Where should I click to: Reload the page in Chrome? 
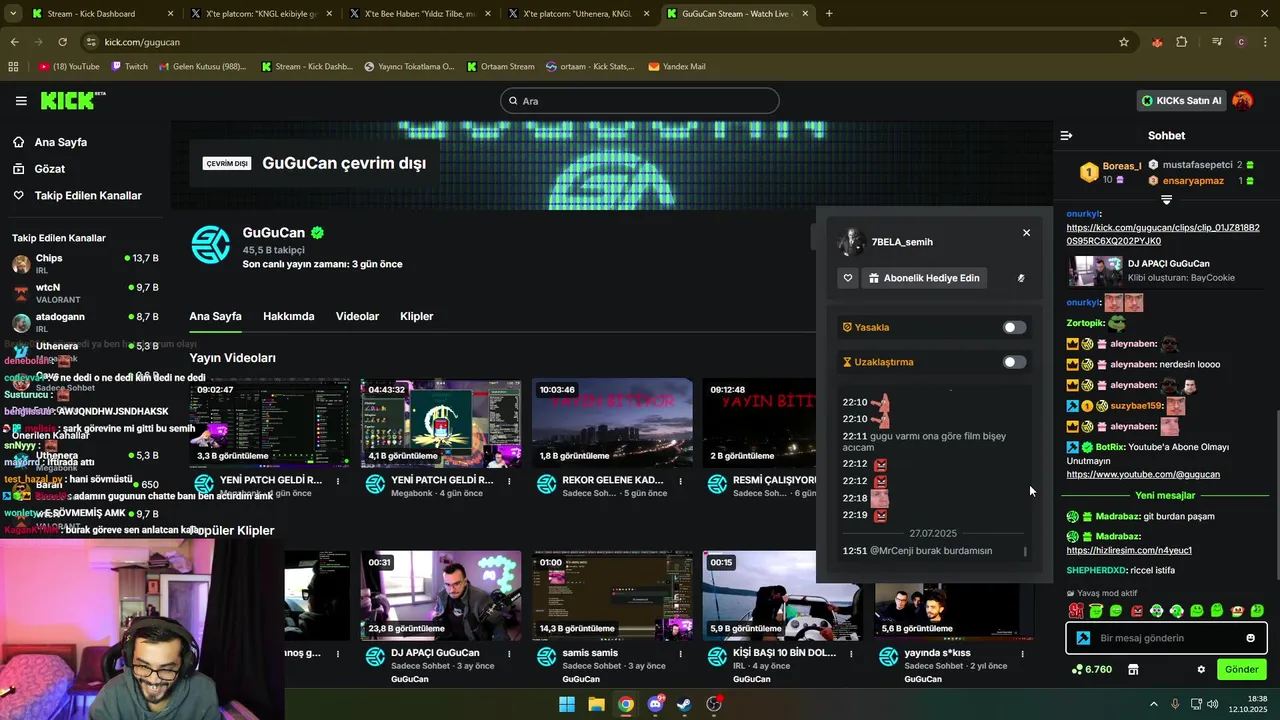[x=62, y=42]
